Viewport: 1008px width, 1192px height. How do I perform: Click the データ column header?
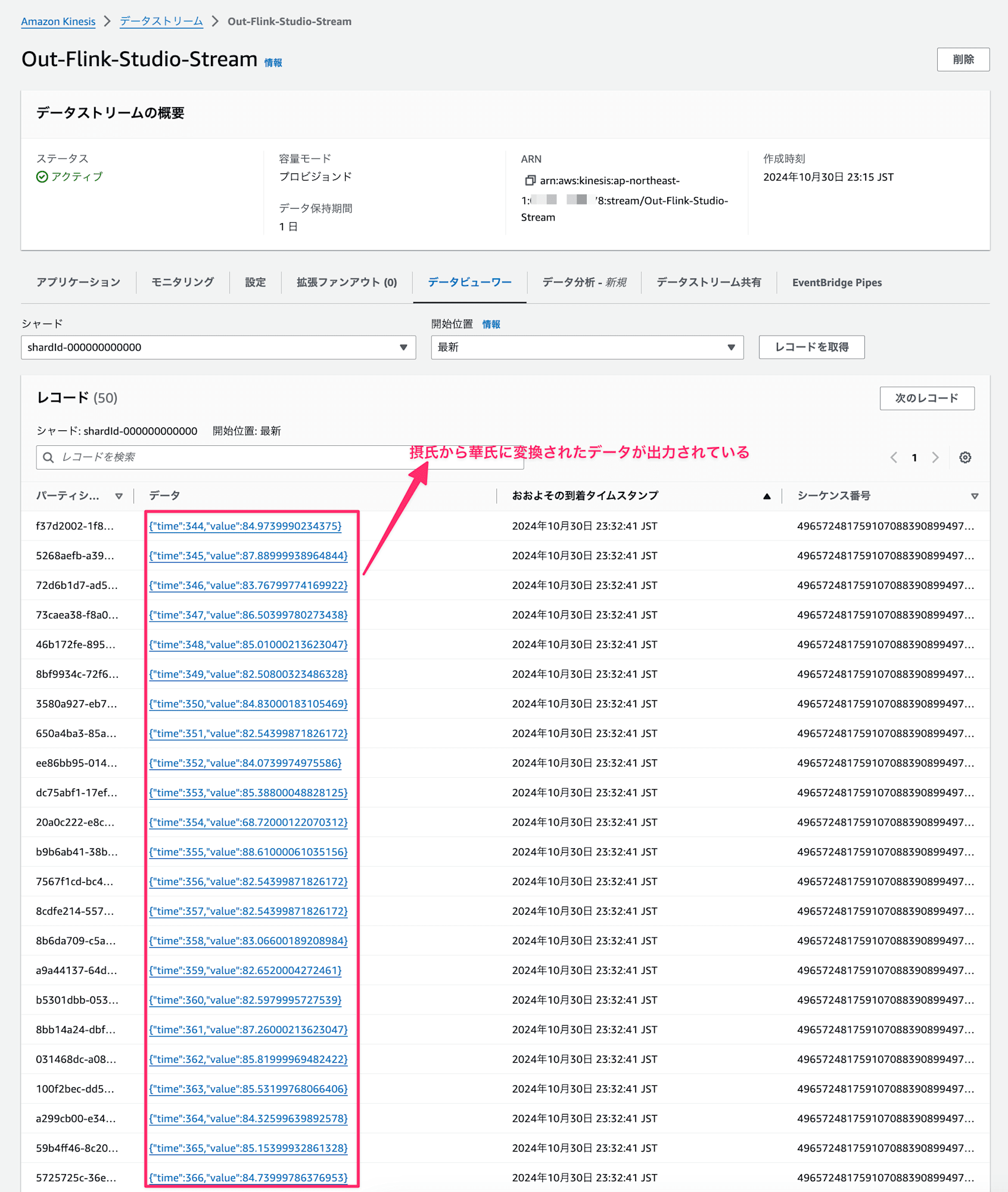(x=164, y=496)
